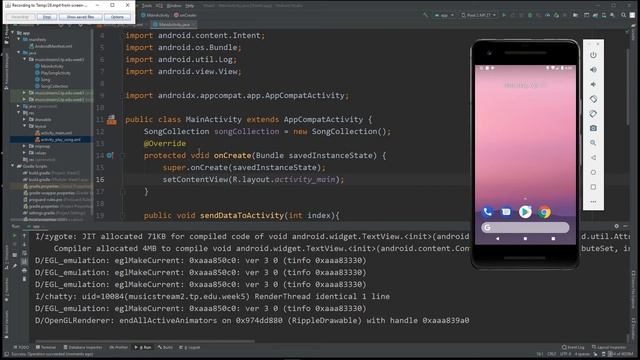Click the clear all trash icon in Run panel
This screenshot has width=640, height=360.
(x=24, y=279)
